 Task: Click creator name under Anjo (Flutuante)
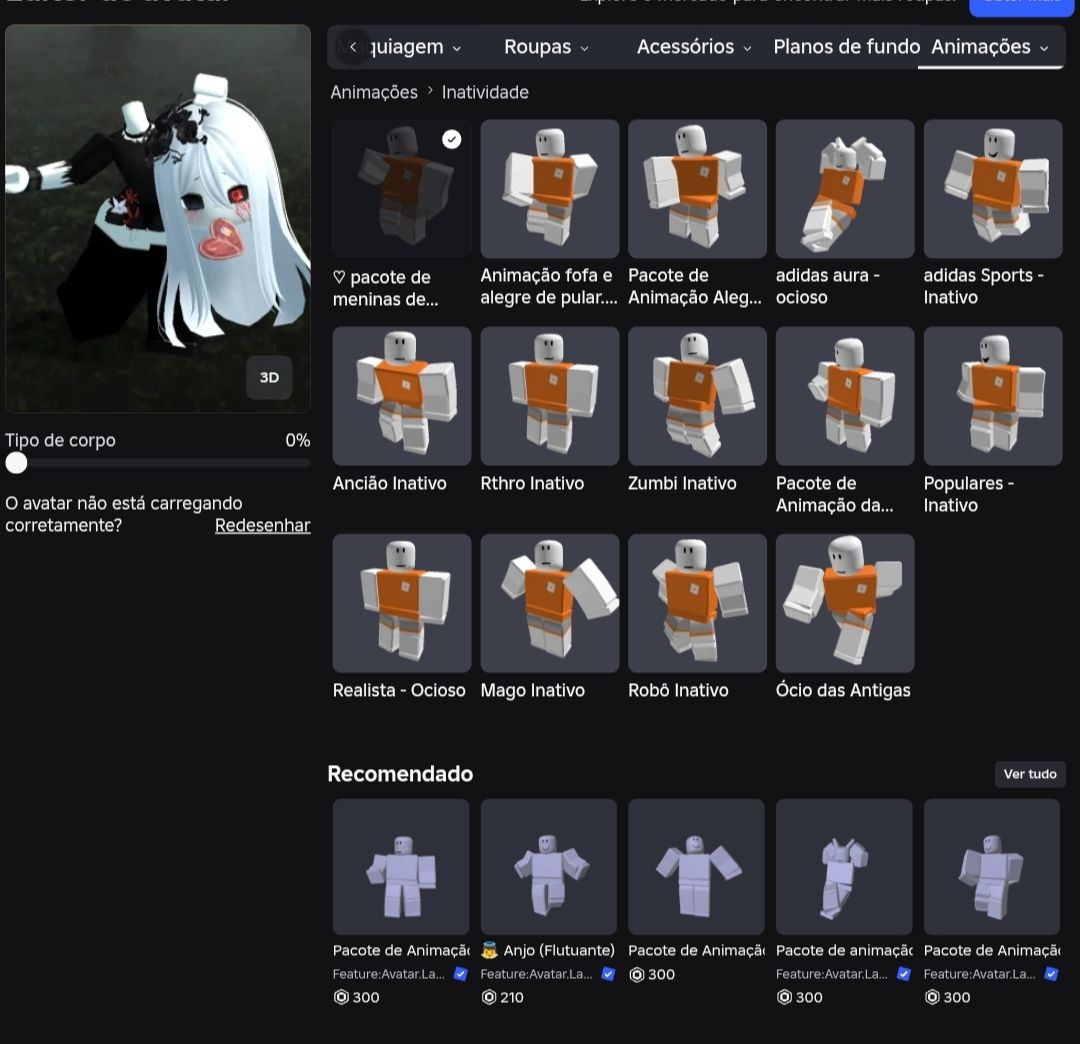[x=537, y=974]
